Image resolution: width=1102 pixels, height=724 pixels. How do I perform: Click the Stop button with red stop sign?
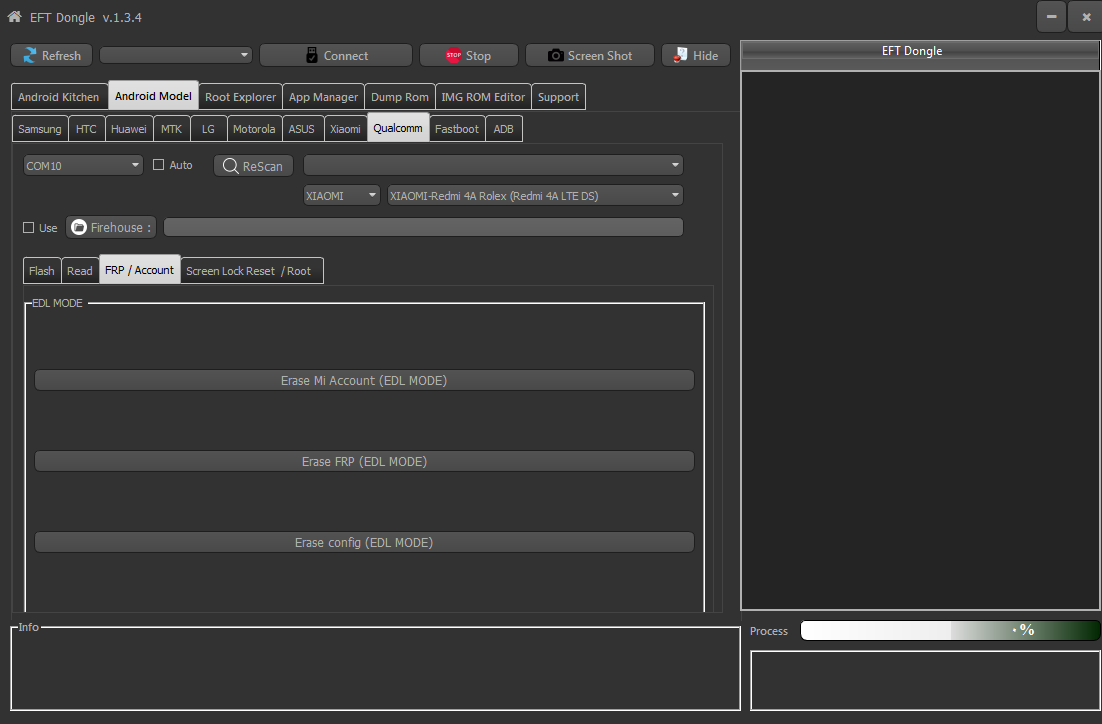tap(469, 56)
